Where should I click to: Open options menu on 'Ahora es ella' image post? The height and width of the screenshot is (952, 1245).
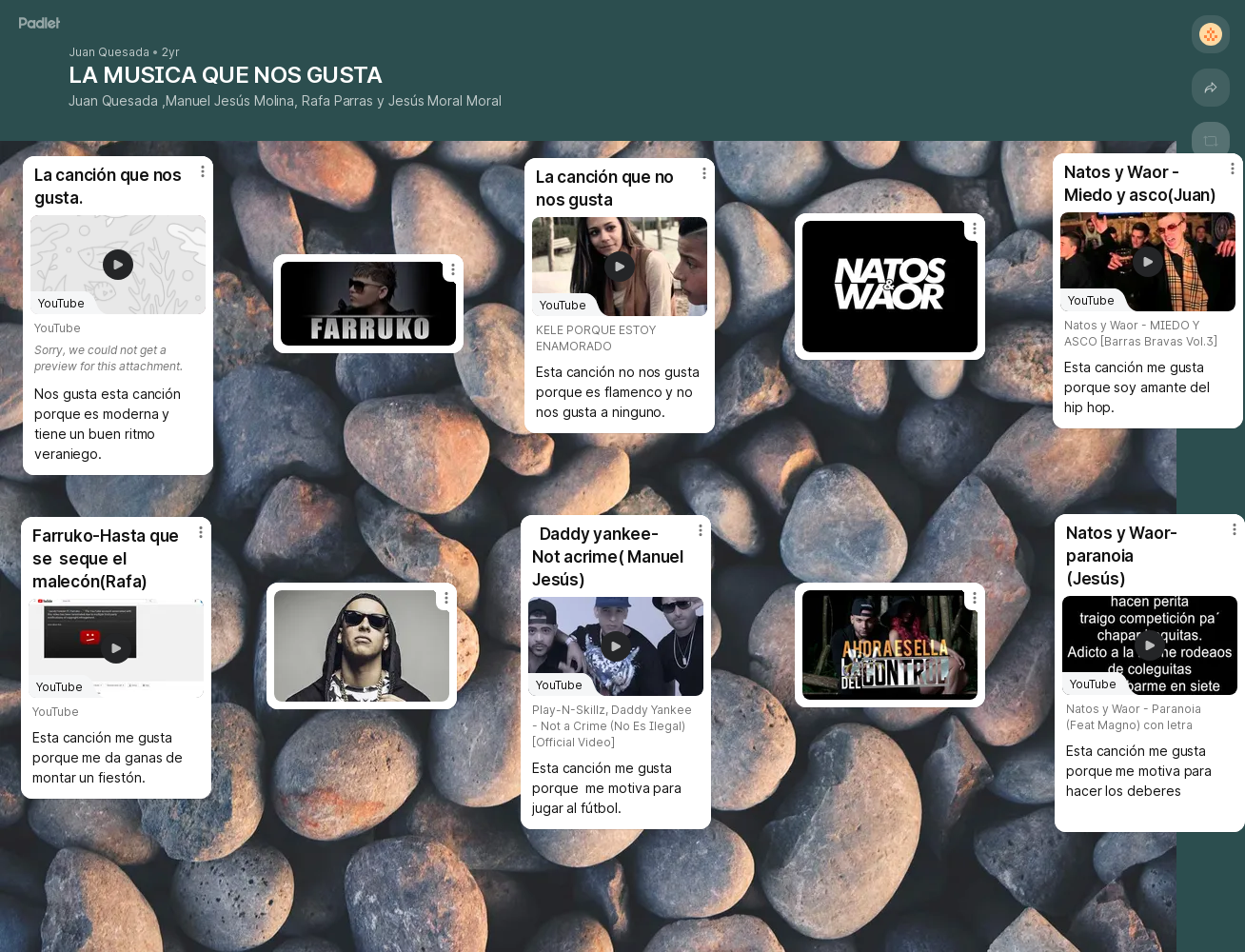[x=975, y=598]
